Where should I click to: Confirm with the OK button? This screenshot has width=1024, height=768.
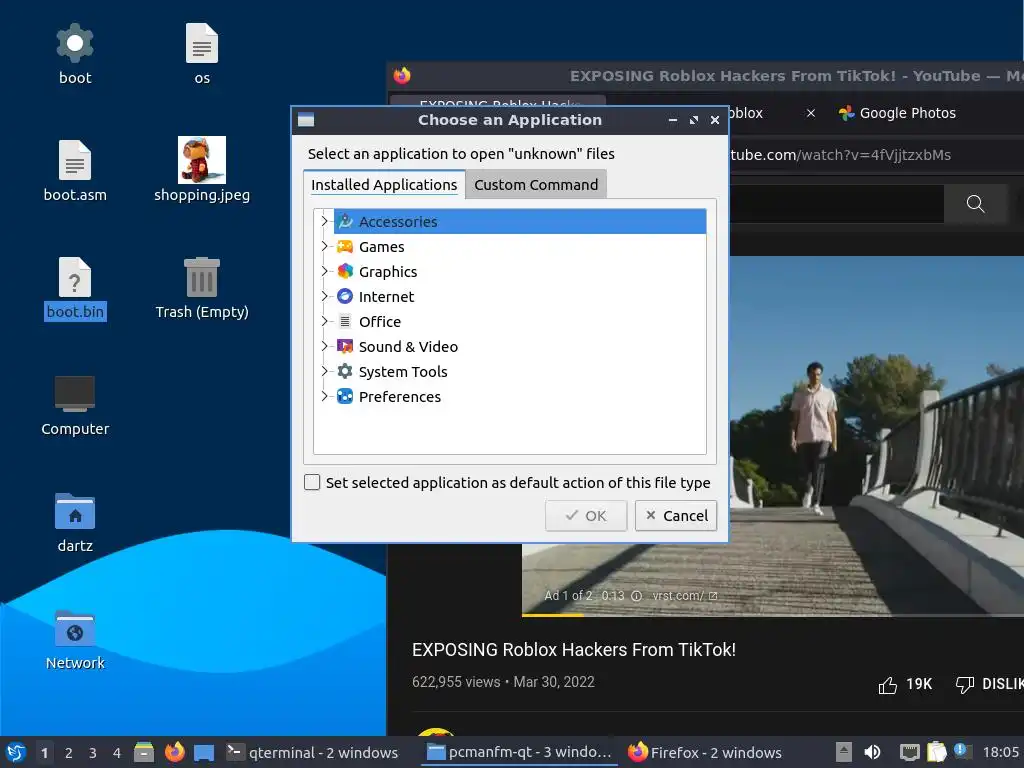tap(586, 515)
